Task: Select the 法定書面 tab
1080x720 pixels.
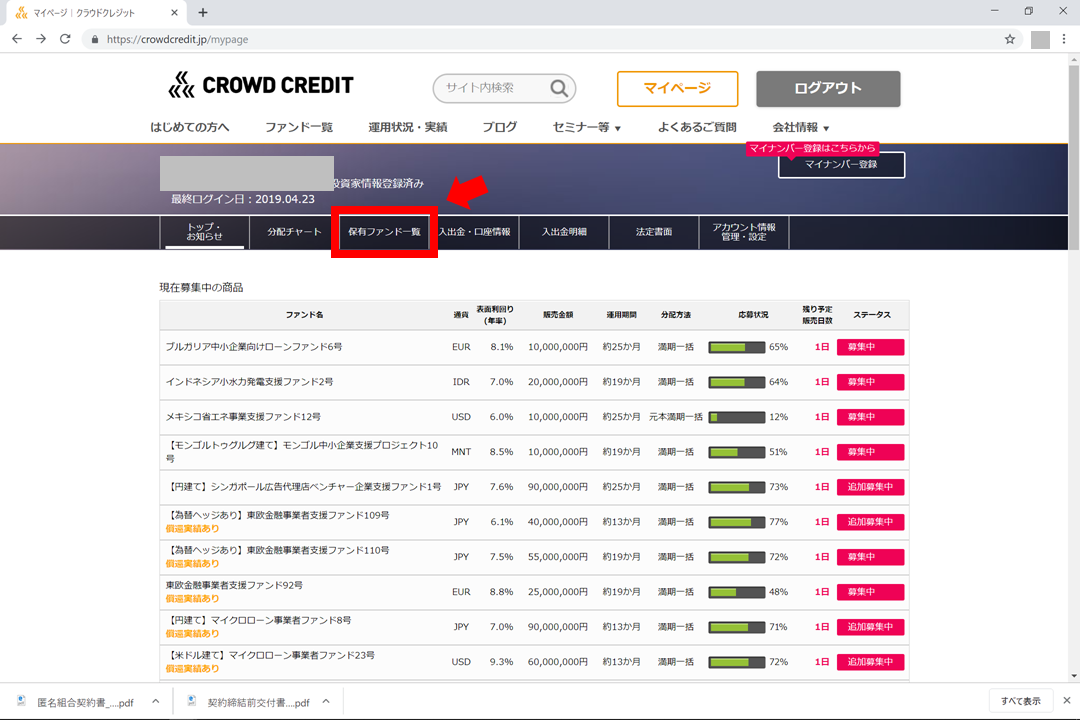Action: point(654,232)
